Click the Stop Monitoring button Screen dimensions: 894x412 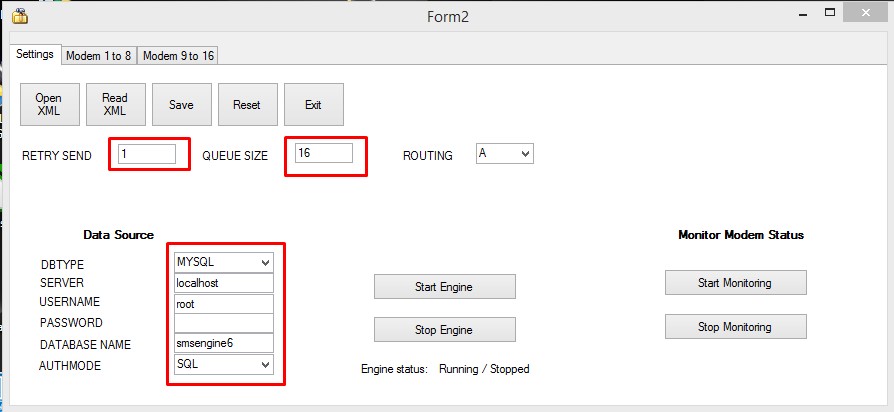tap(735, 327)
